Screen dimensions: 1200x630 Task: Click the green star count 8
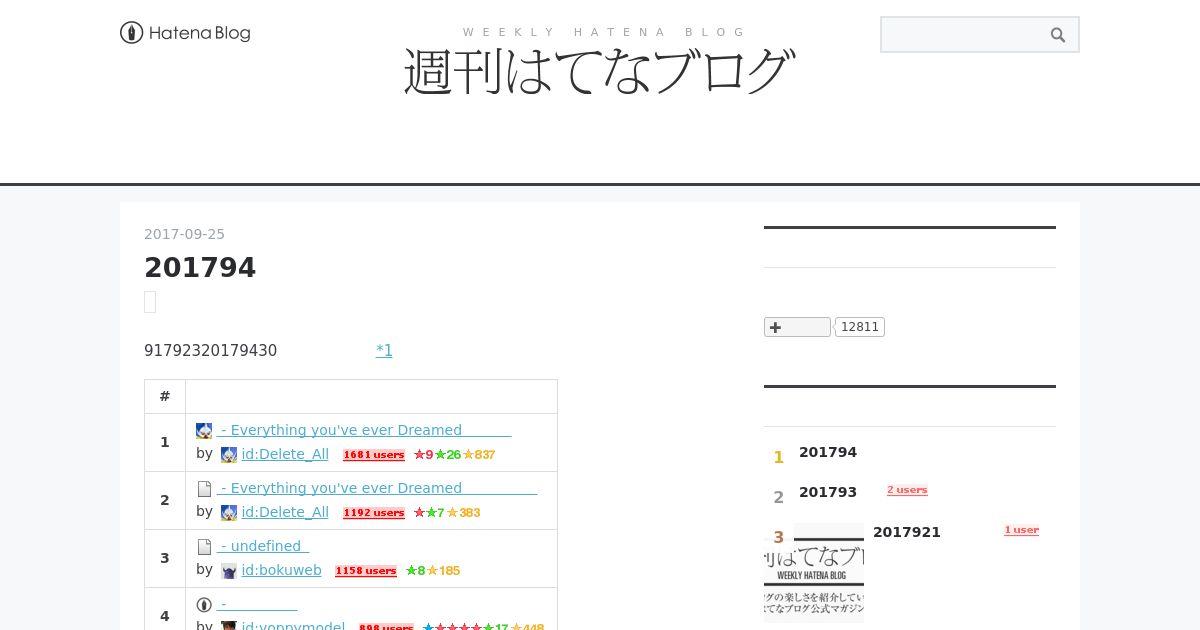pyautogui.click(x=415, y=571)
